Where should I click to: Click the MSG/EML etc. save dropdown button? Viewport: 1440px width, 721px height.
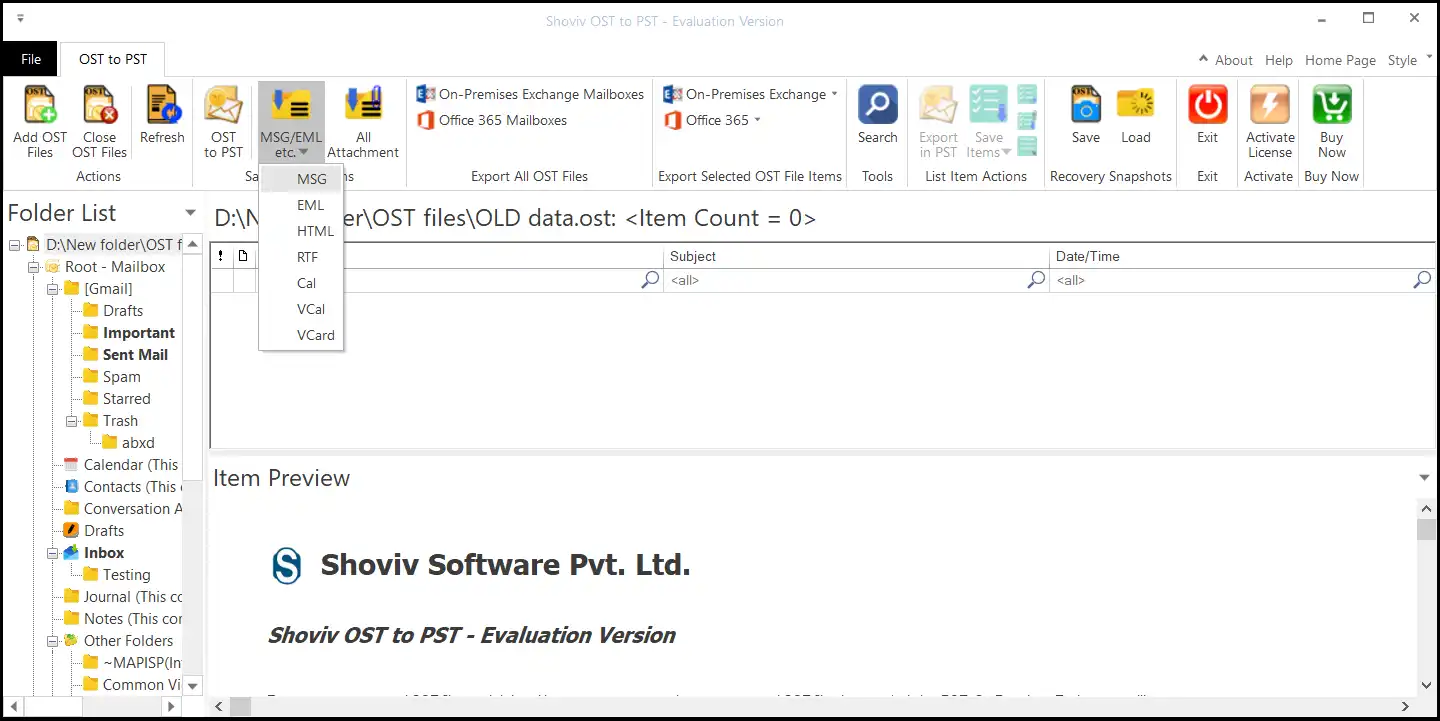pyautogui.click(x=291, y=122)
